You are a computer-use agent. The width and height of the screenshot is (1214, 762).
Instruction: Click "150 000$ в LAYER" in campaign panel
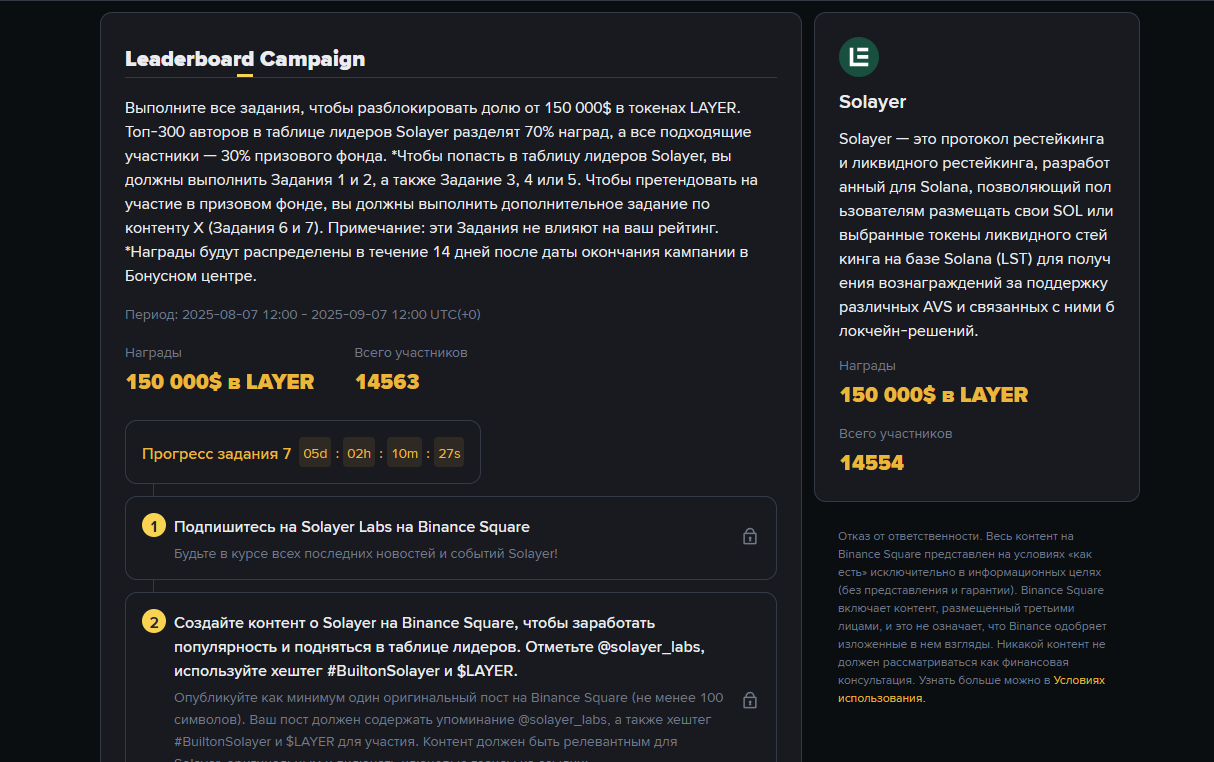[220, 382]
